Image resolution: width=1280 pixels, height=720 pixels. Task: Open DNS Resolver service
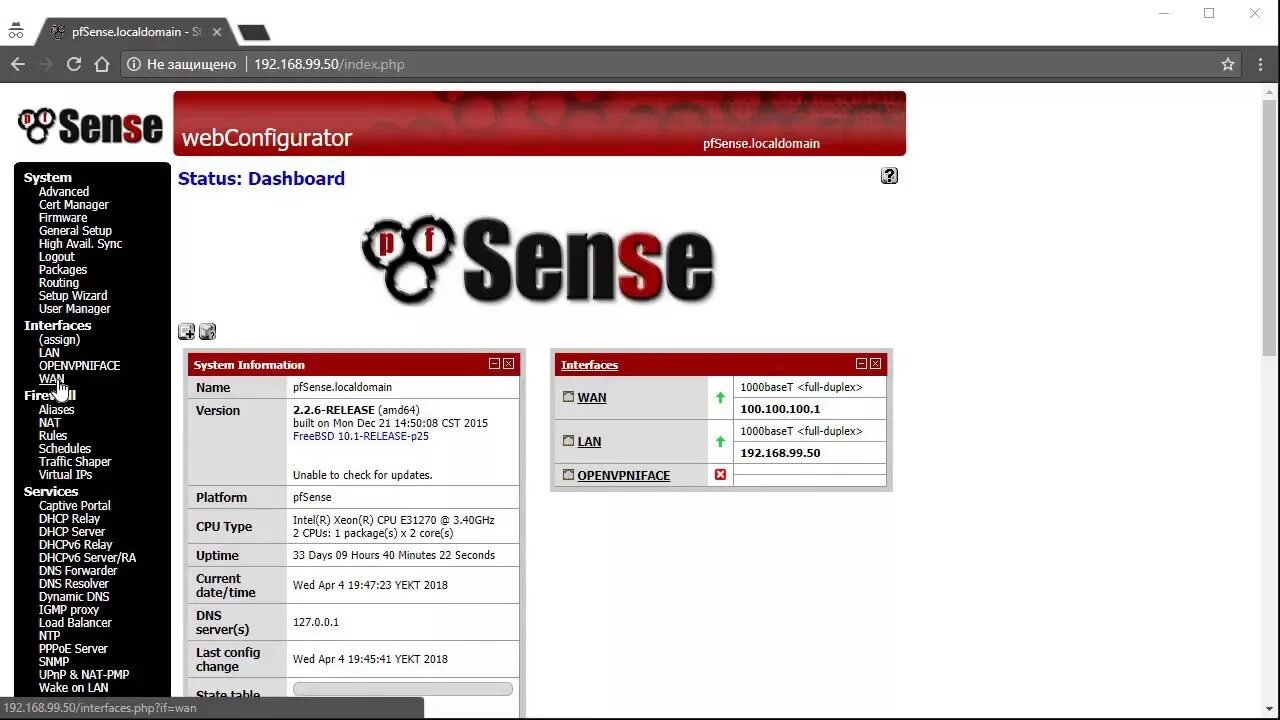pos(74,584)
